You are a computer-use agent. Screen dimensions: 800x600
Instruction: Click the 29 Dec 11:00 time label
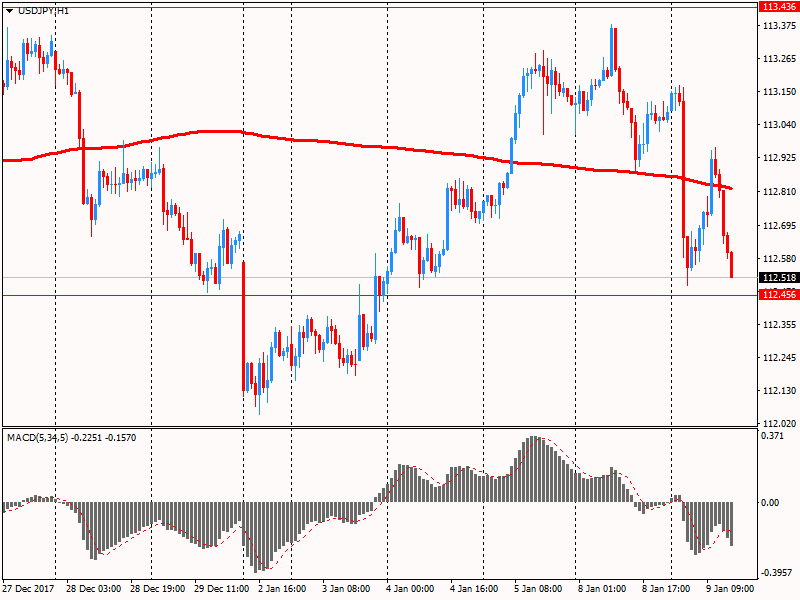coord(221,588)
